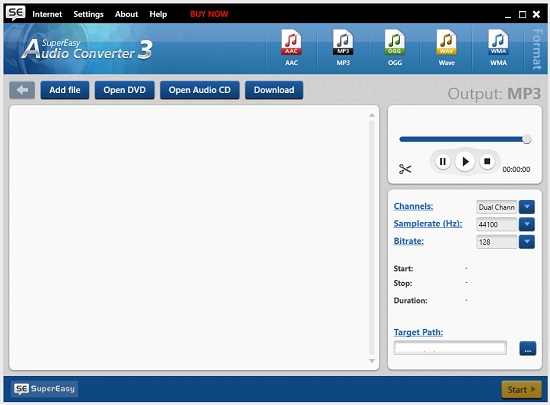
Task: Select the AAC output format icon
Action: point(291,47)
